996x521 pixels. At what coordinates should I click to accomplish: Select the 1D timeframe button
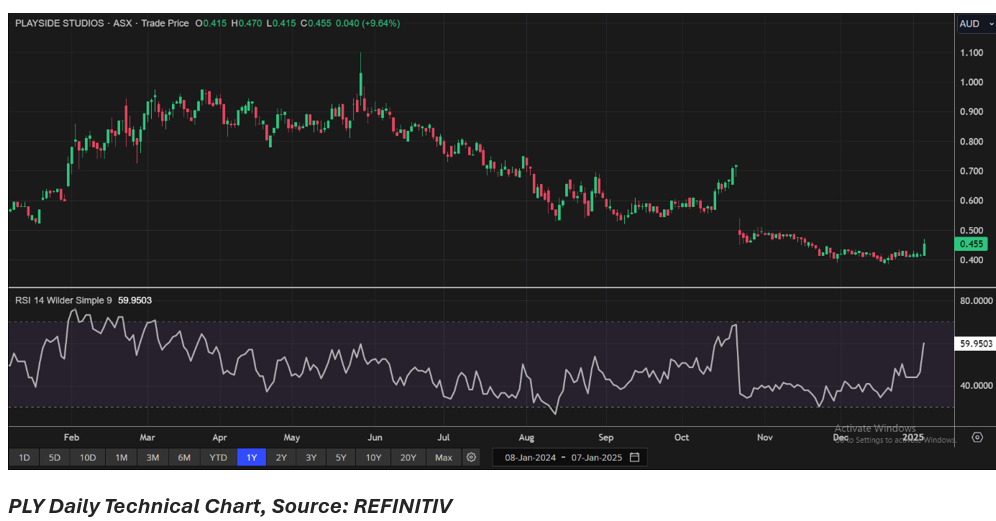pos(24,457)
